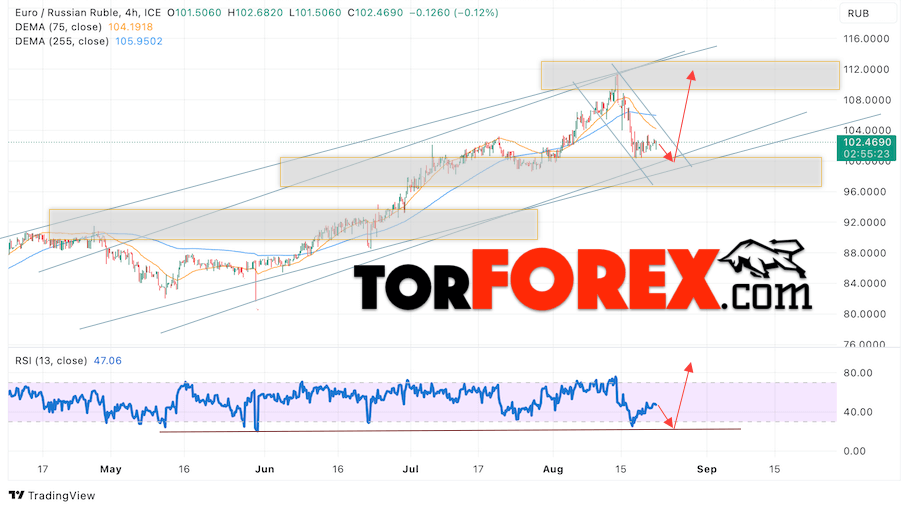Click the close price C102.4690

click(x=375, y=13)
